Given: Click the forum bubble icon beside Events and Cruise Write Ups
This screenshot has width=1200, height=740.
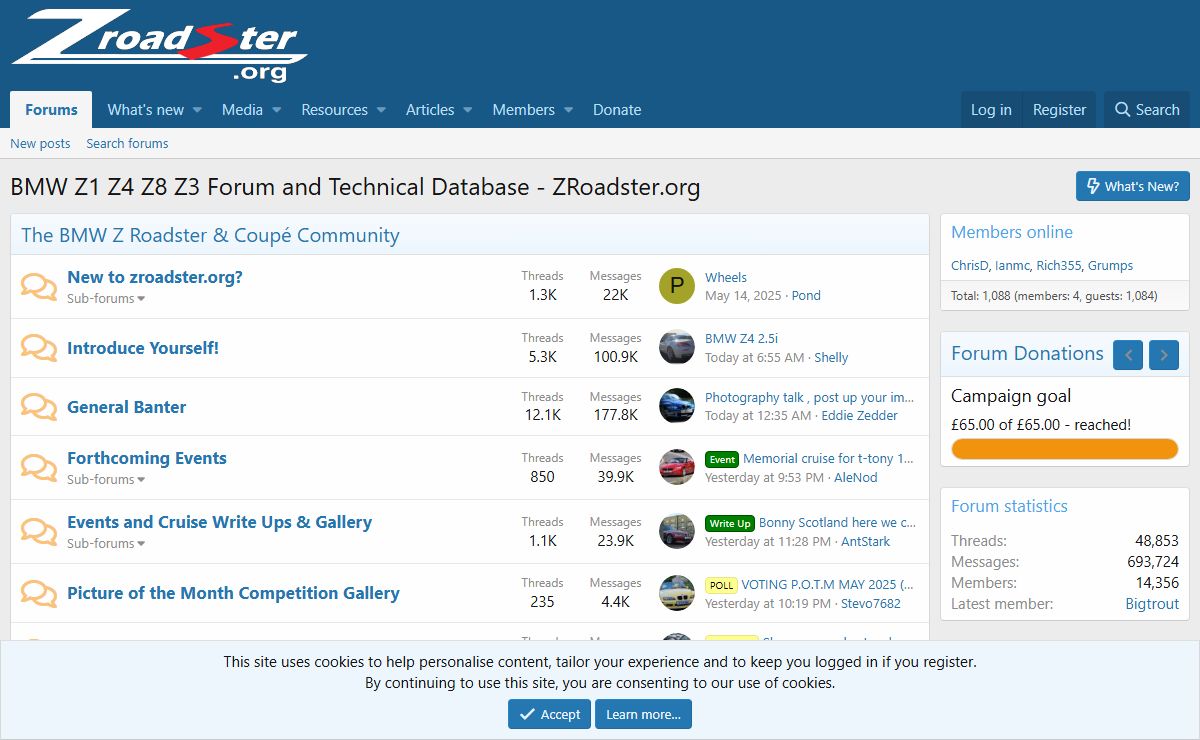Looking at the screenshot, I should pos(39,532).
